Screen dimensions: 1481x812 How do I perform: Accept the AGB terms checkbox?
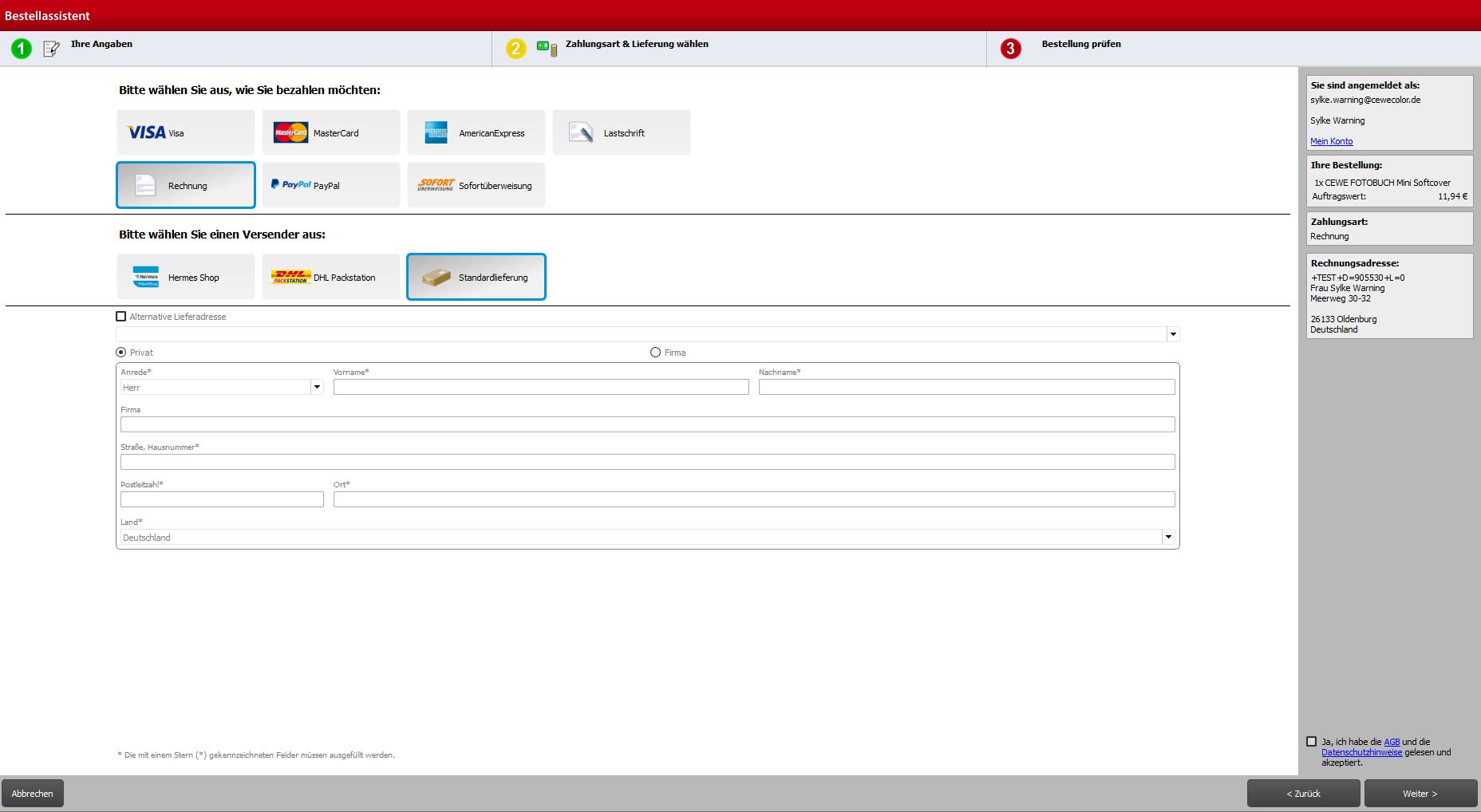click(1311, 742)
